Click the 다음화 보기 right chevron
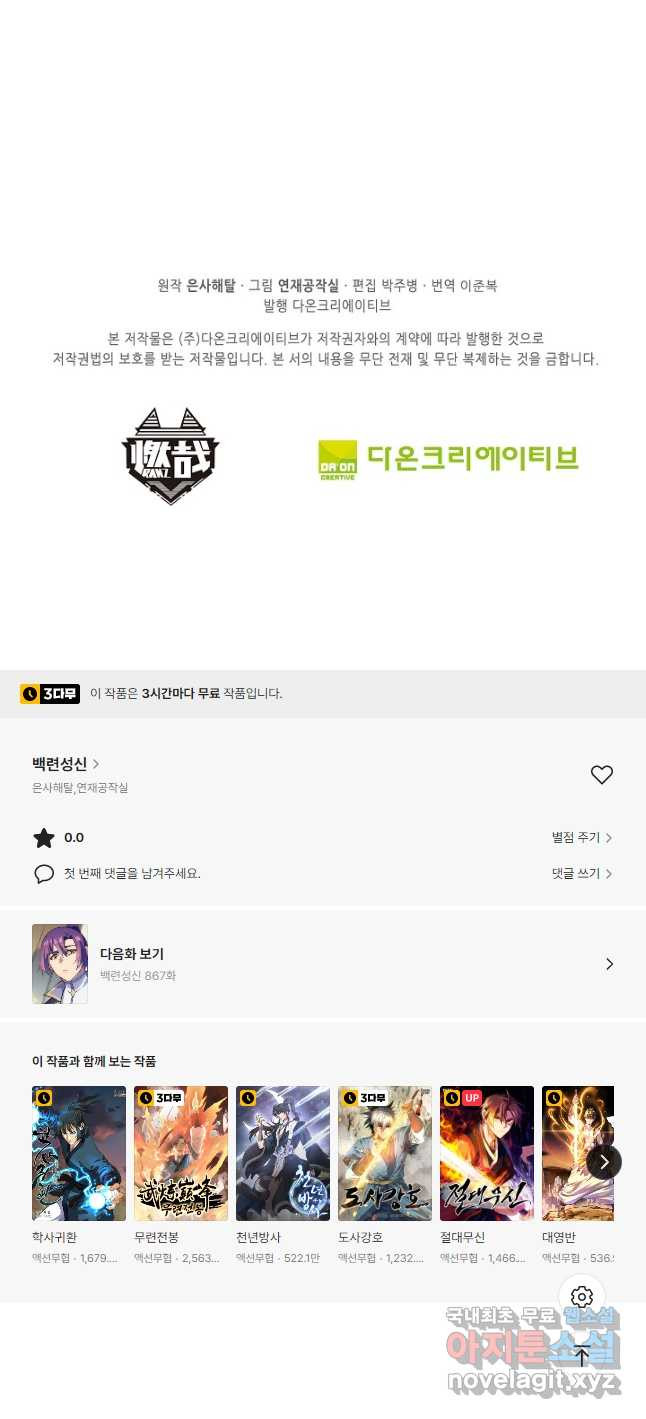The width and height of the screenshot is (646, 1419). pos(609,964)
